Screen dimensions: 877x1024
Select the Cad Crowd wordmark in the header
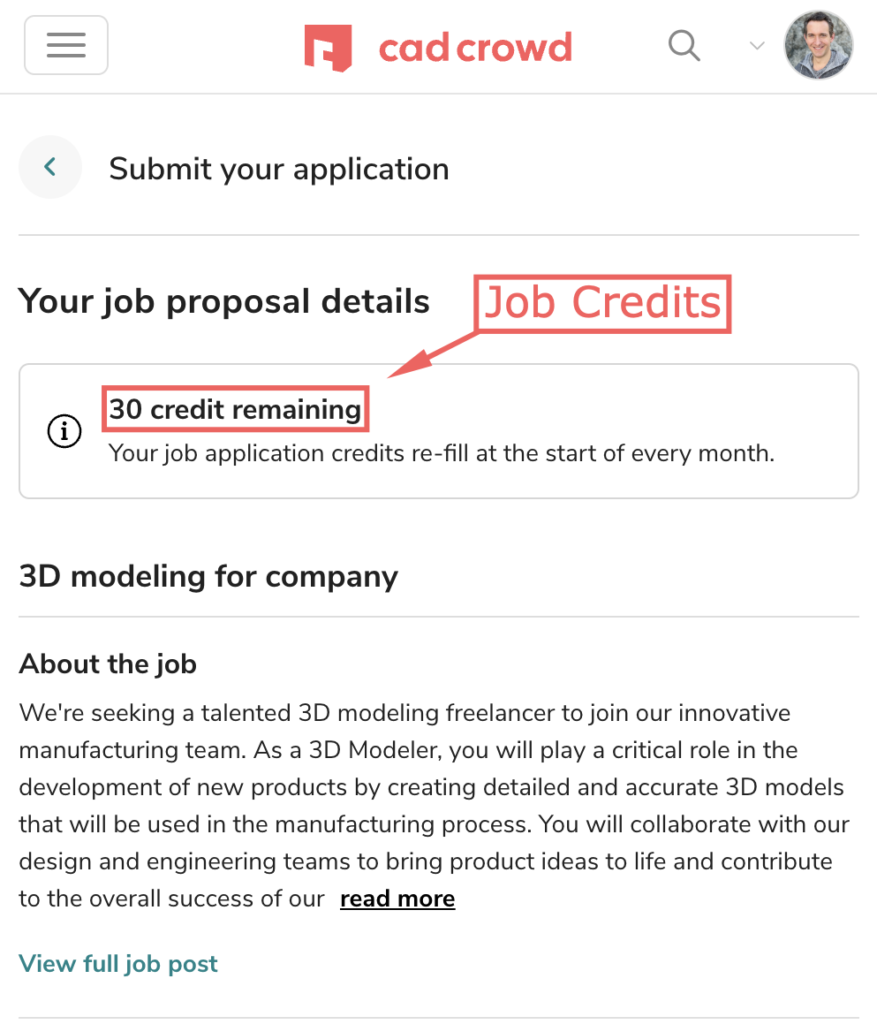point(475,46)
